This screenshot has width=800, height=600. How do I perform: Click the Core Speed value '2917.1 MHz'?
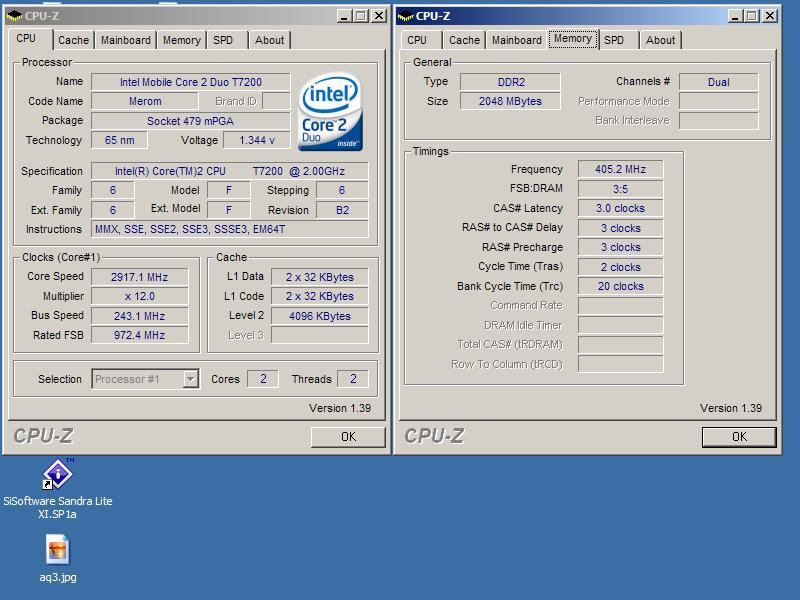tap(140, 277)
